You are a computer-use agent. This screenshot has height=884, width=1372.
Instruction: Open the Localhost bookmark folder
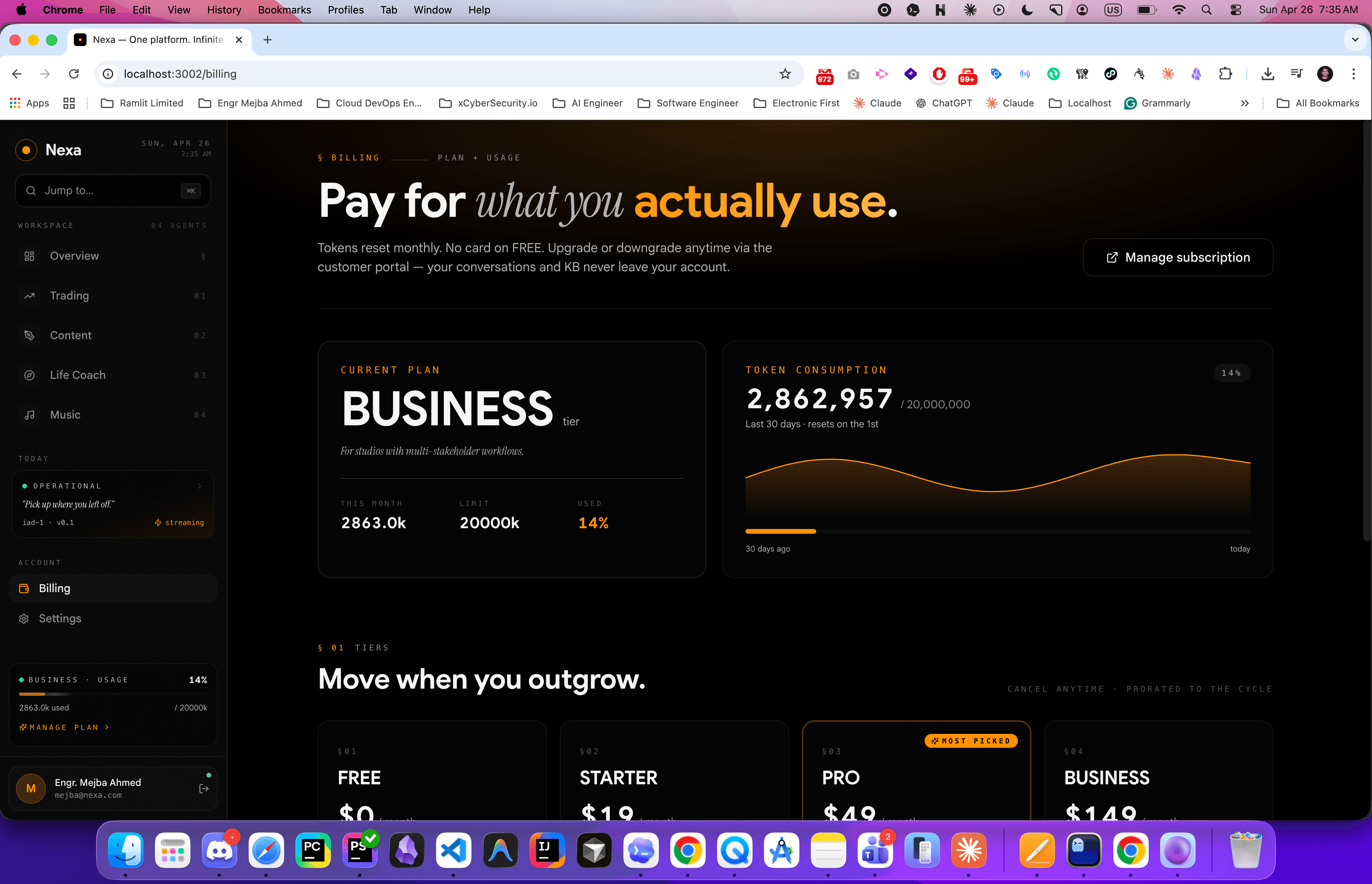point(1080,103)
